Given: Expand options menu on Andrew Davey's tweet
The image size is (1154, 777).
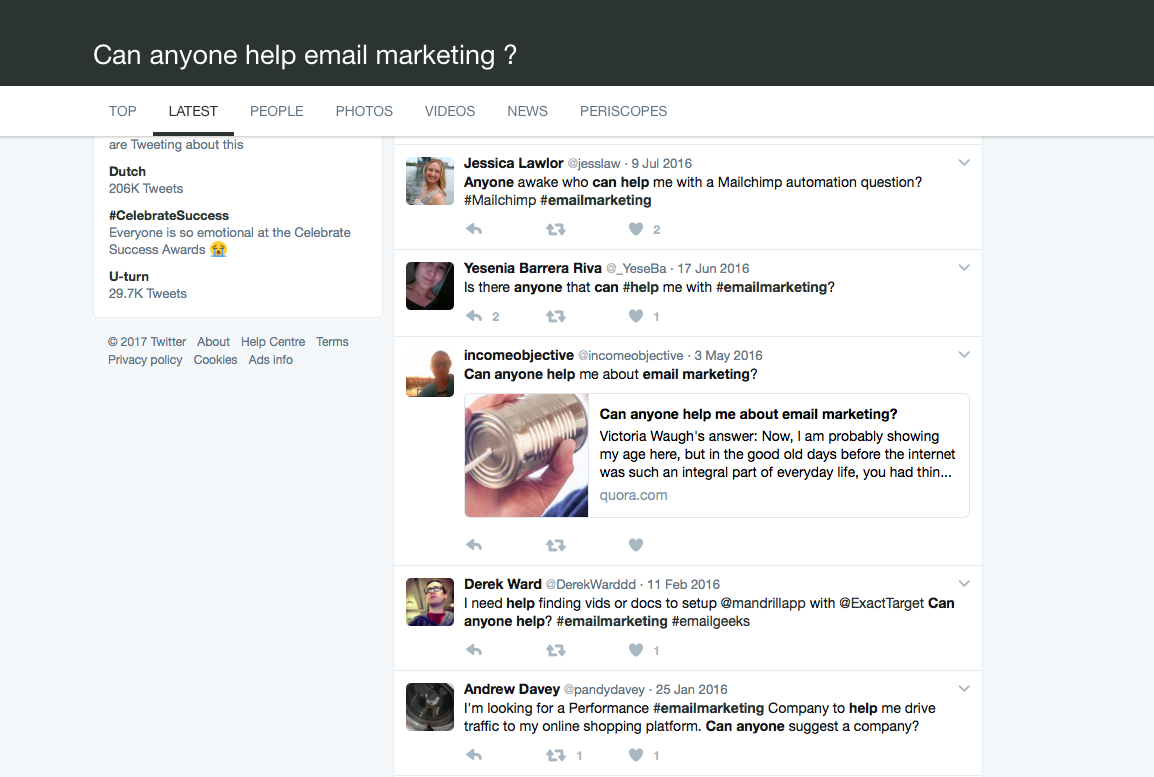Looking at the screenshot, I should pyautogui.click(x=964, y=689).
